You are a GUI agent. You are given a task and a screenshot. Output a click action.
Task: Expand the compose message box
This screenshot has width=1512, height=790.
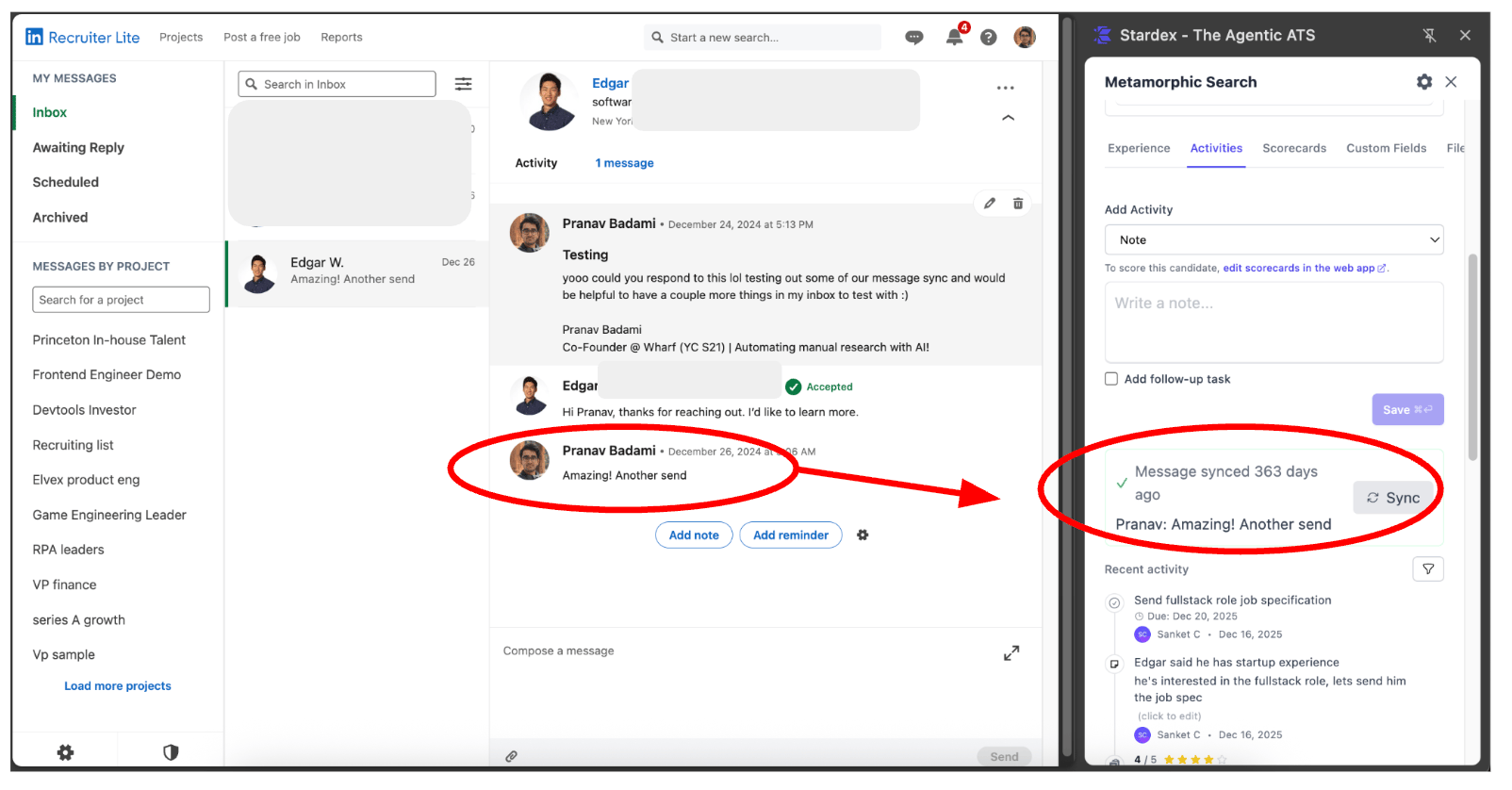[x=1011, y=653]
